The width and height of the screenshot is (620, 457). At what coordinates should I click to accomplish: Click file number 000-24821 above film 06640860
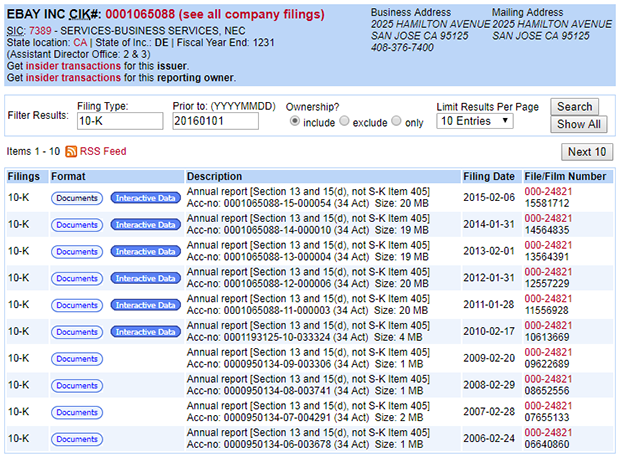point(548,433)
